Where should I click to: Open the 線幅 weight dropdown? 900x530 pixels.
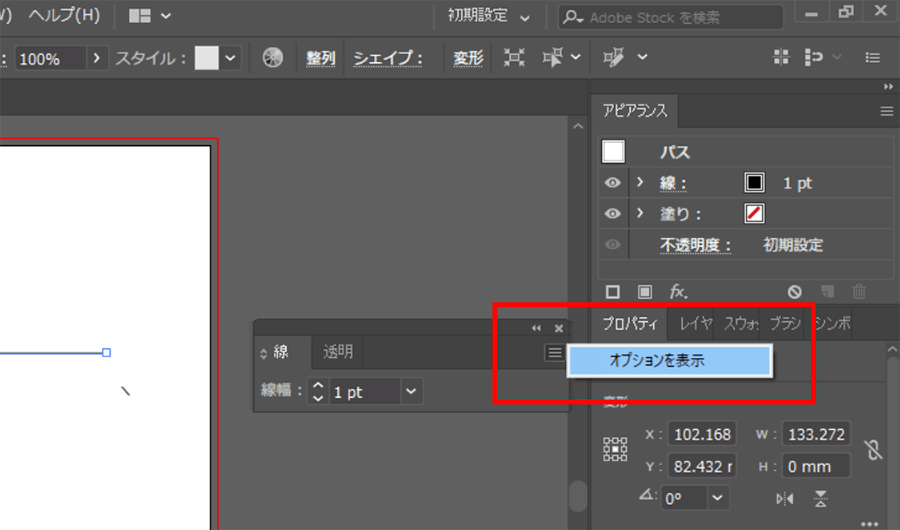pyautogui.click(x=411, y=392)
